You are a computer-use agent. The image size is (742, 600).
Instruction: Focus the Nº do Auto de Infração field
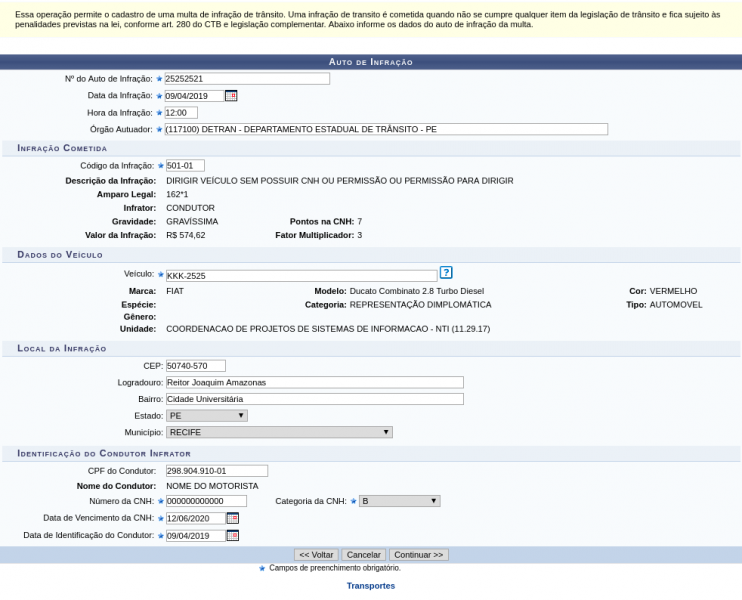click(x=247, y=79)
